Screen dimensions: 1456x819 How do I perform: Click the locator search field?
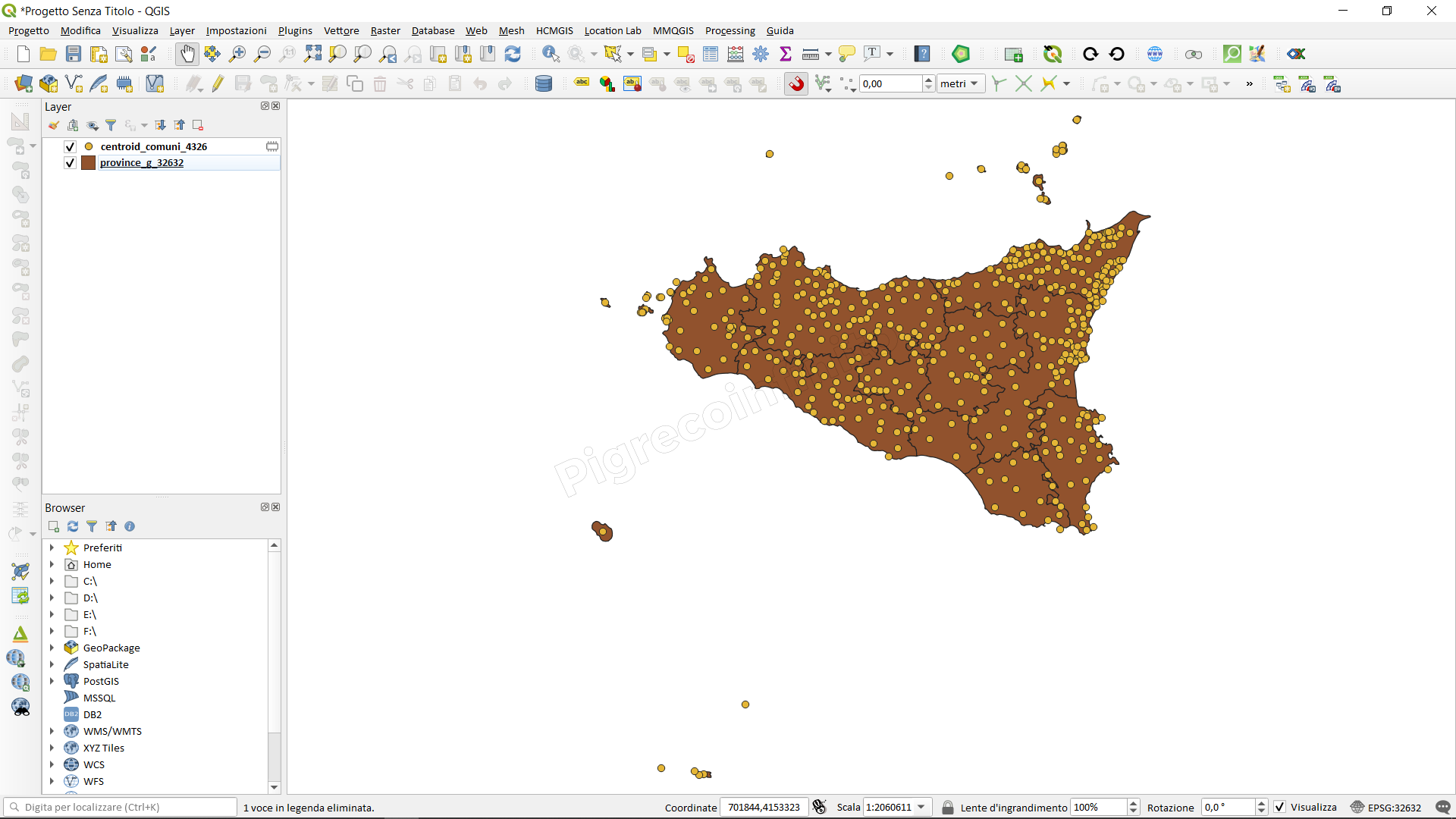pyautogui.click(x=121, y=807)
